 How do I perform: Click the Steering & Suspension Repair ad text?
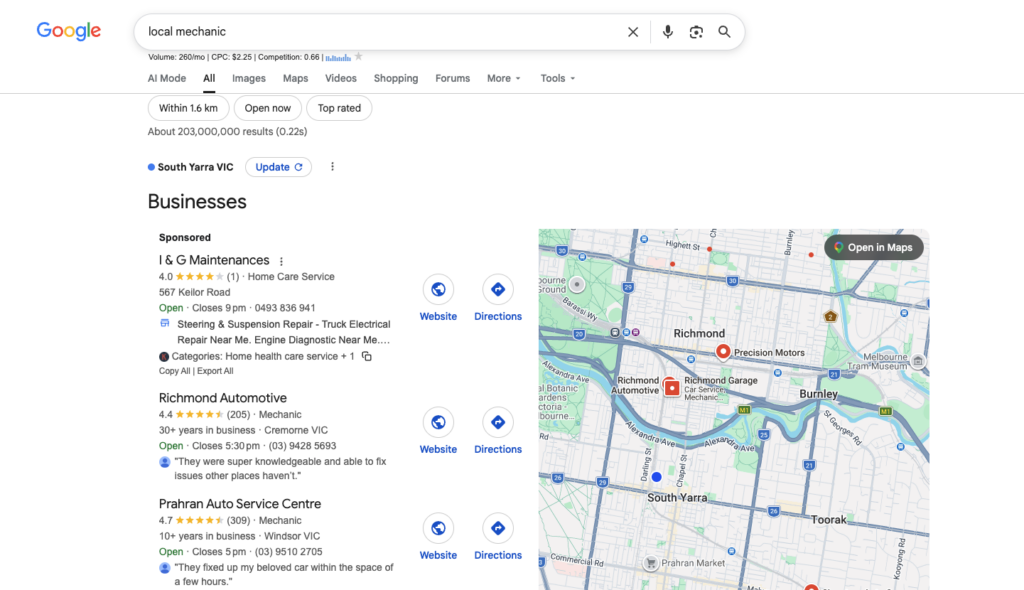283,332
